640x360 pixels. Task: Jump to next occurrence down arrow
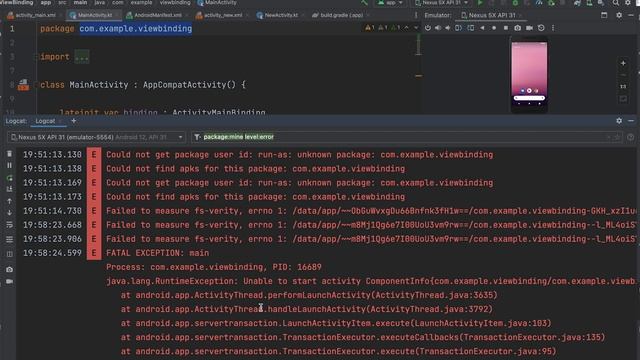pyautogui.click(x=9, y=213)
